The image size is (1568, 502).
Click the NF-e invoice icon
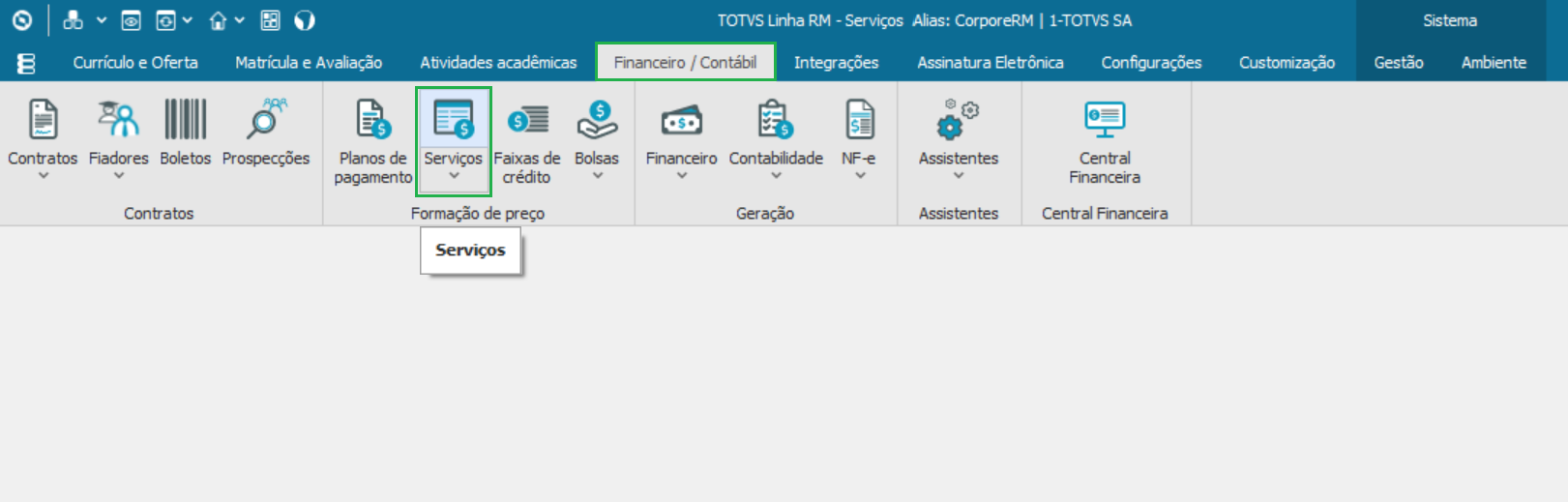(x=859, y=119)
